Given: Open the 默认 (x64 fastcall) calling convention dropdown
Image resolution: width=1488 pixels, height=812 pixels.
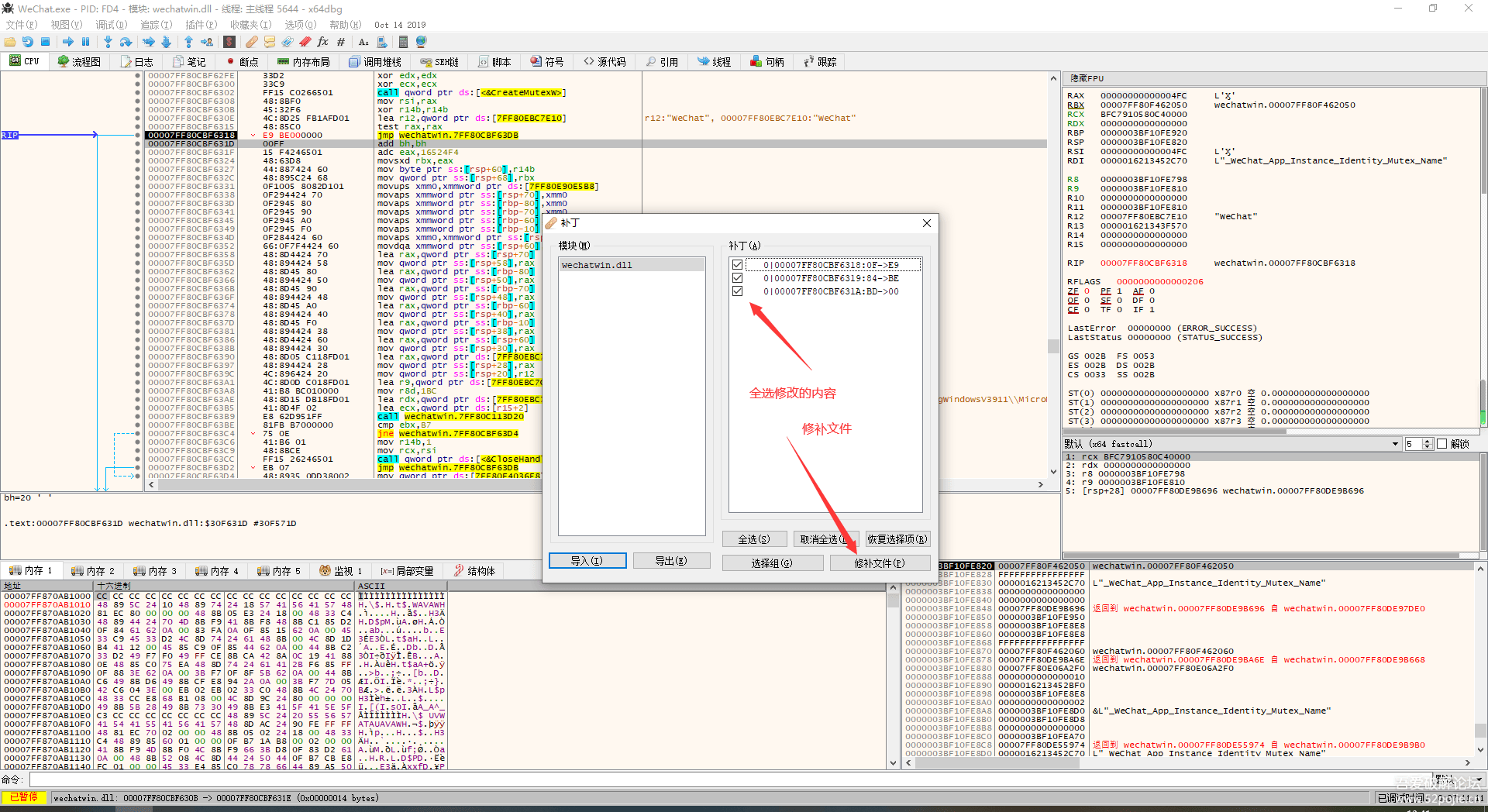Looking at the screenshot, I should pyautogui.click(x=1231, y=444).
